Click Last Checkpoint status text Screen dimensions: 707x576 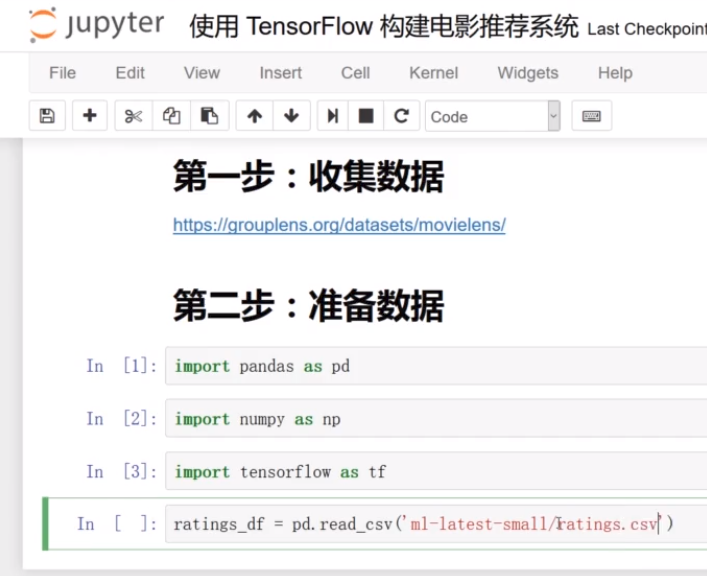tap(647, 29)
